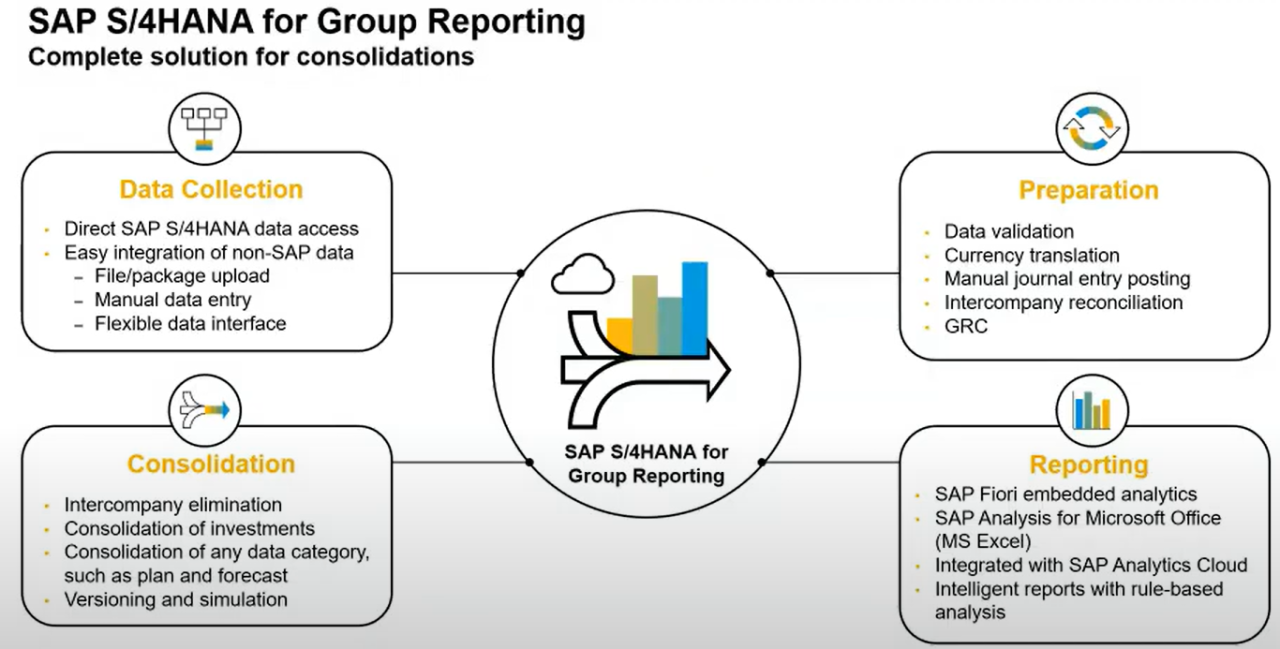Click Intercompany reconciliation bullet
This screenshot has width=1280, height=649.
[x=1063, y=302]
